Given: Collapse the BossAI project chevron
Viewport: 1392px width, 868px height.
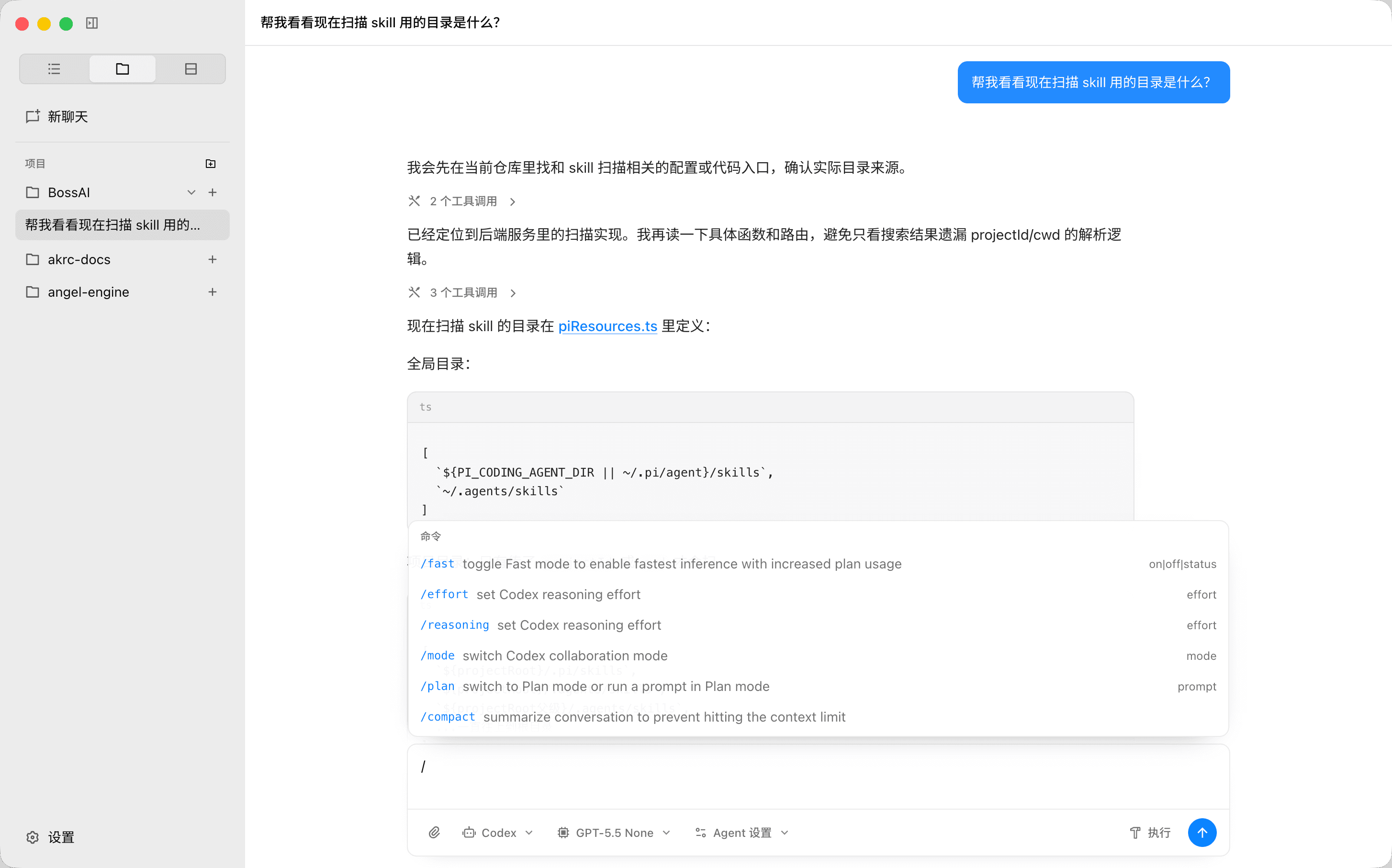Looking at the screenshot, I should click(191, 192).
